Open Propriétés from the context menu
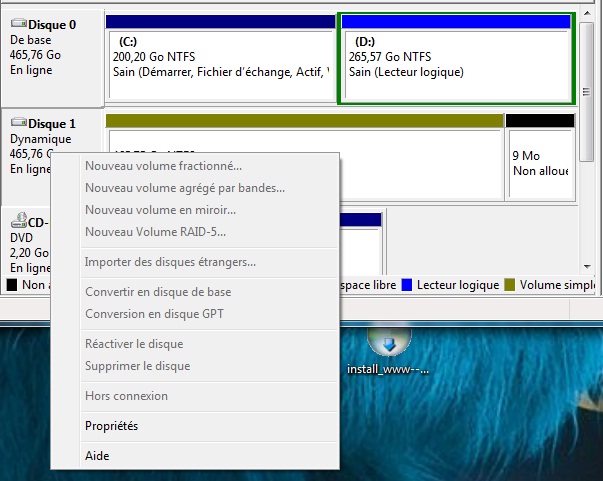Image resolution: width=603 pixels, height=481 pixels. [112, 426]
